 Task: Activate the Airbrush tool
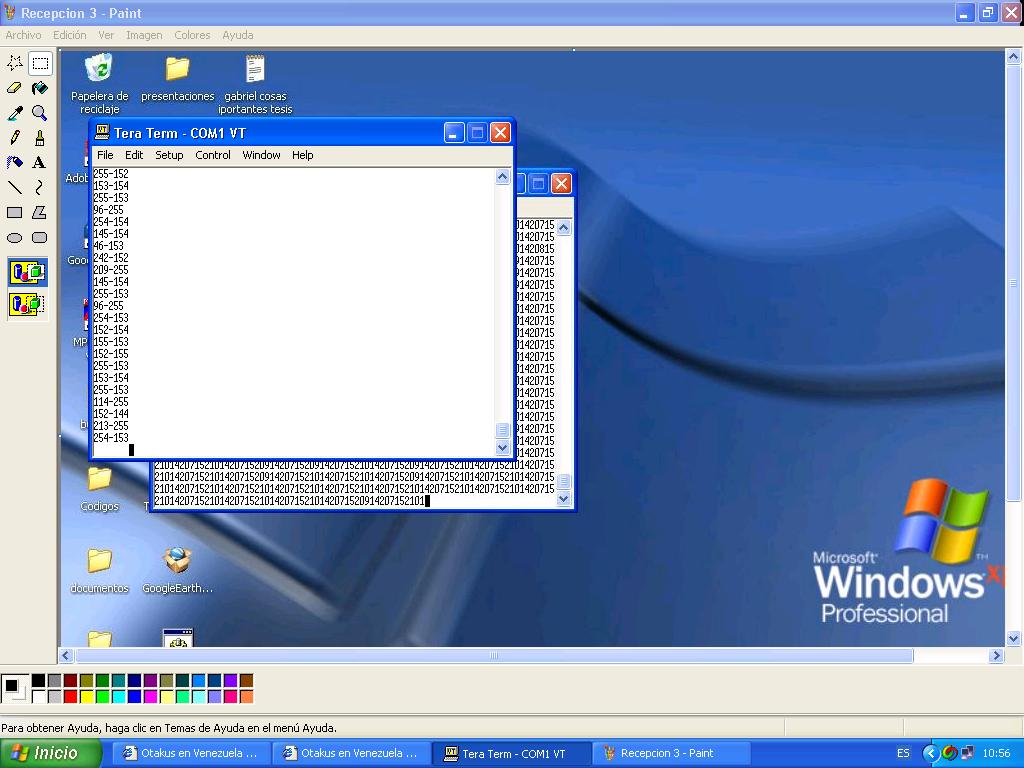point(15,162)
